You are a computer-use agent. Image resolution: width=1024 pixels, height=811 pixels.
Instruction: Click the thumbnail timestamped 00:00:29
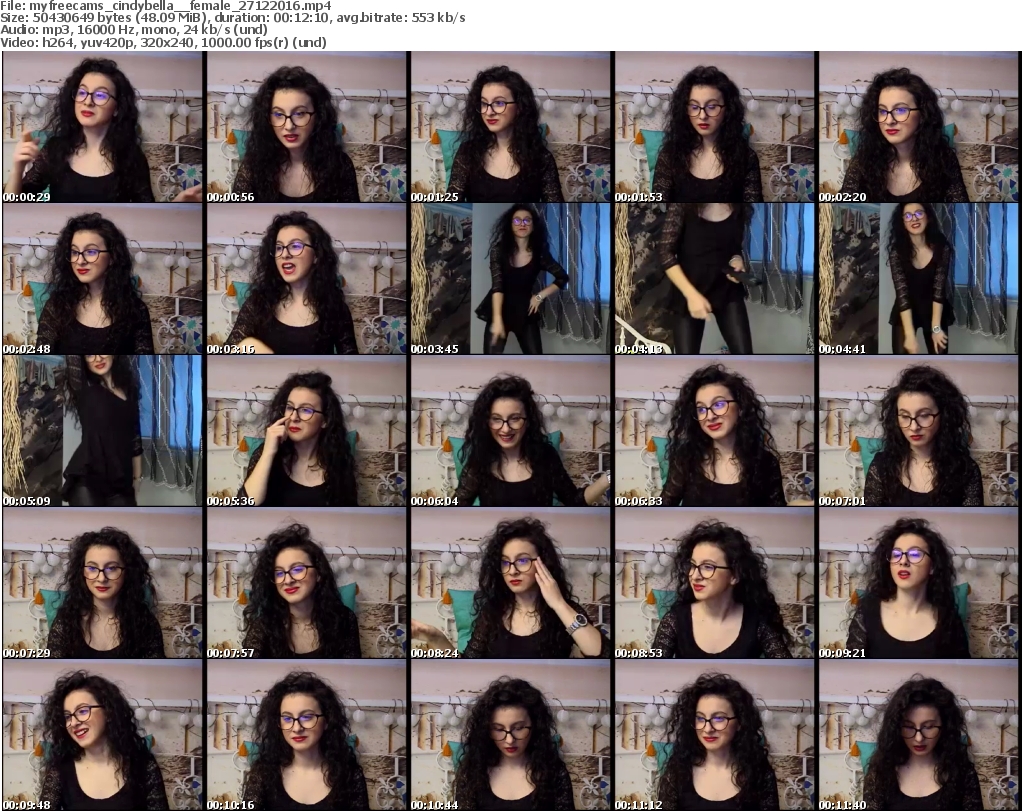[102, 127]
